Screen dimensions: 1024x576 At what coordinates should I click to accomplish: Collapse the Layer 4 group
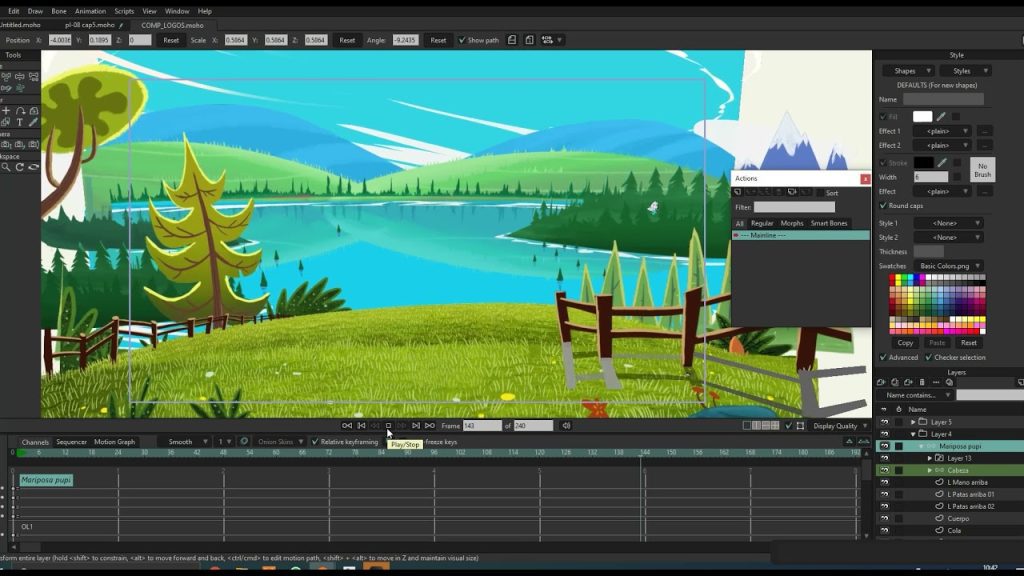(913, 434)
